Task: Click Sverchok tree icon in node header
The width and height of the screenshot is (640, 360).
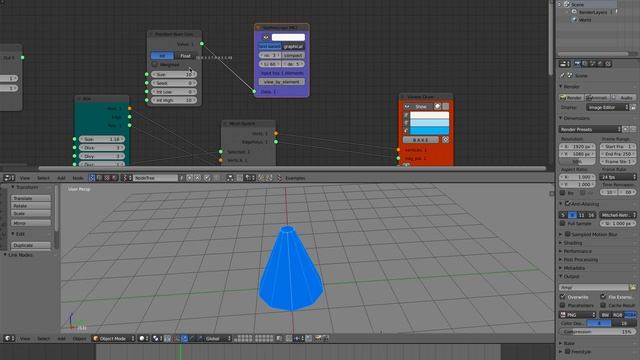Action: (92, 178)
